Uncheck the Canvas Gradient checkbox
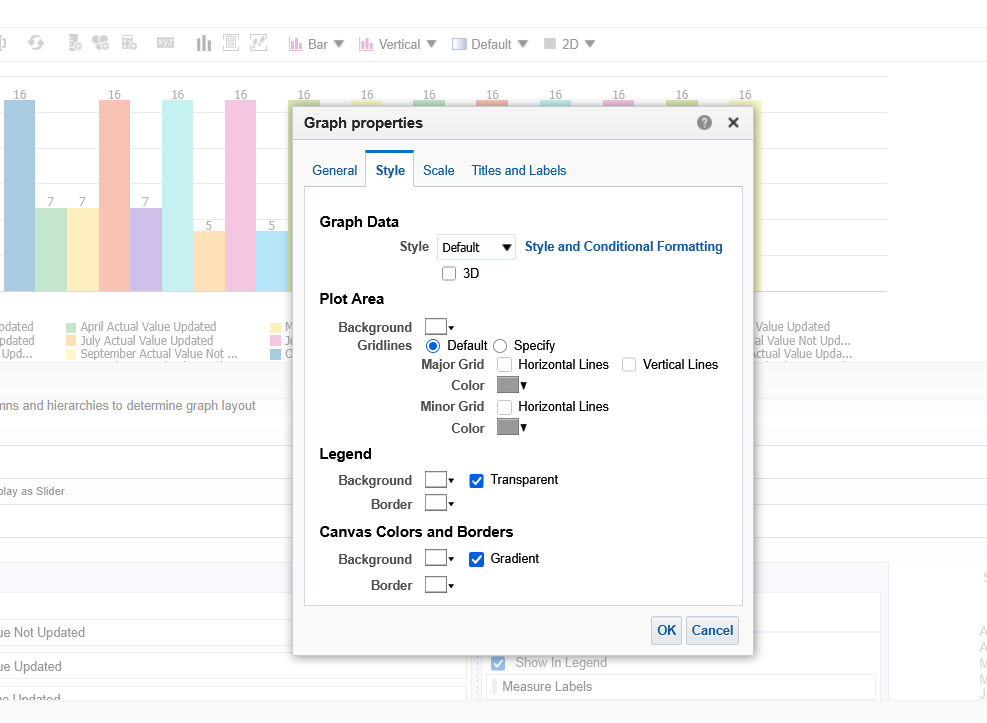This screenshot has height=723, width=987. pos(477,559)
